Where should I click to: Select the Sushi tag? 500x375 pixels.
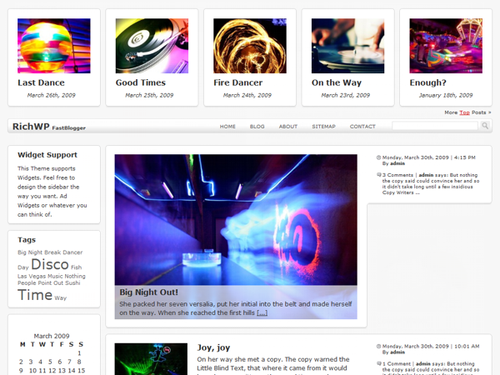73,283
